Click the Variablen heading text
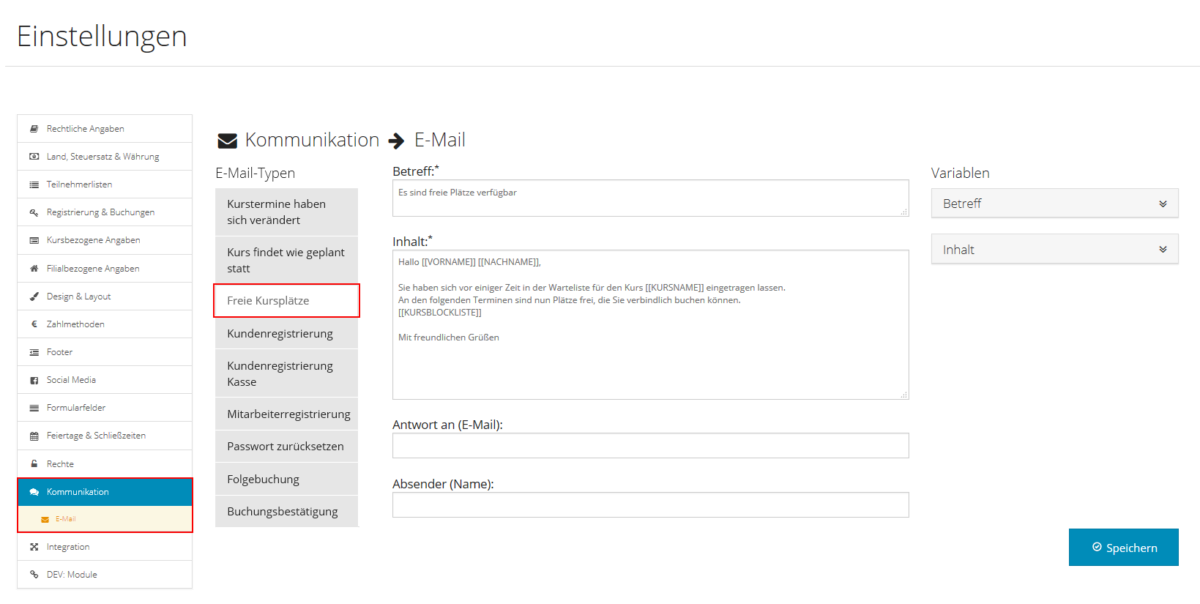 [x=960, y=173]
